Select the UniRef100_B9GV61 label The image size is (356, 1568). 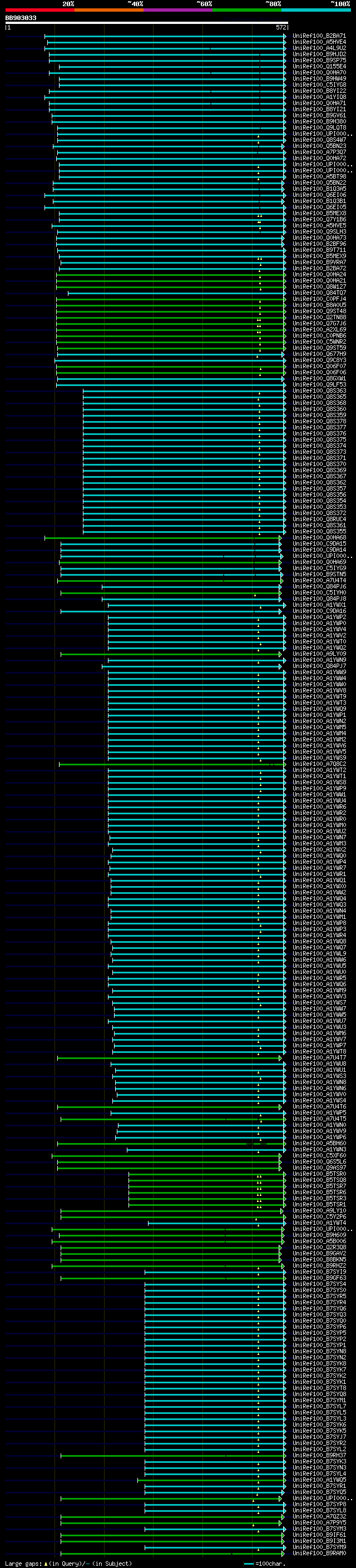point(319,115)
